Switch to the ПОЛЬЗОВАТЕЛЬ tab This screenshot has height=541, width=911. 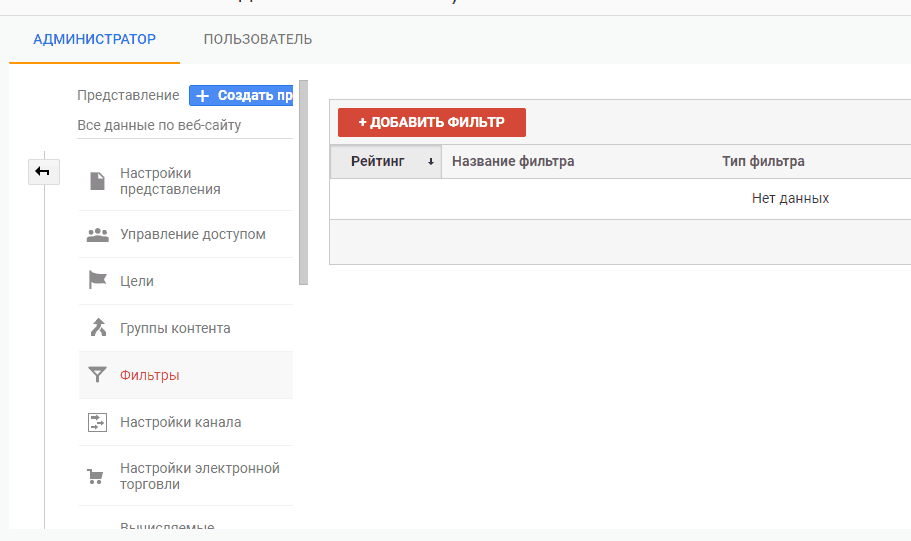coord(257,40)
